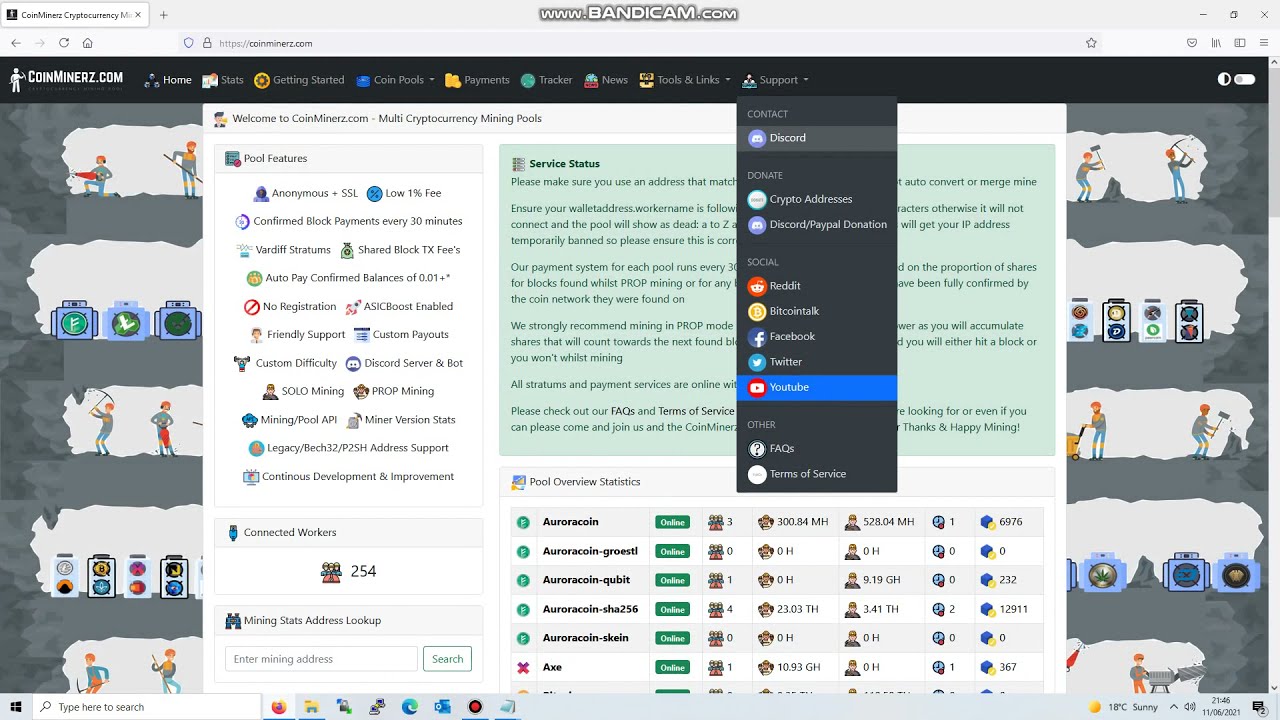Open the Auroracoin-qubit pool link

[586, 580]
